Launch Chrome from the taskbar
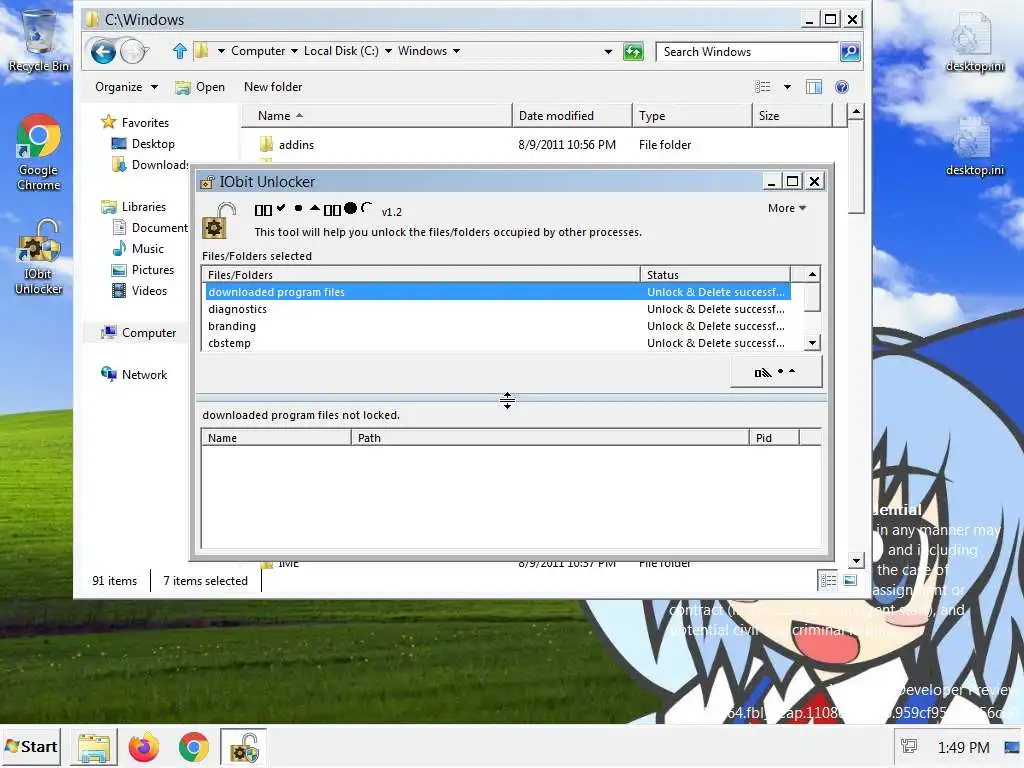 (x=193, y=748)
